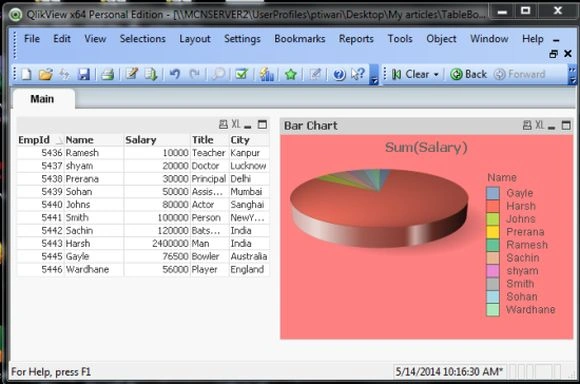
Task: Select the City cell 'Lucknow'
Action: [x=249, y=166]
